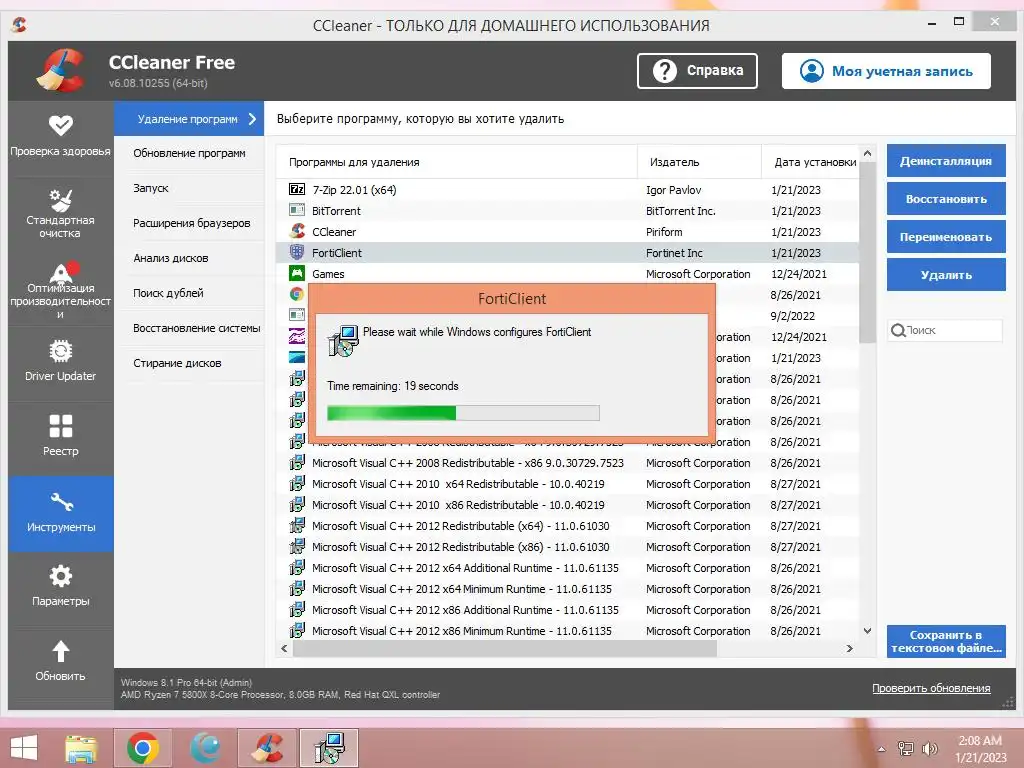The height and width of the screenshot is (768, 1024).
Task: Sort by Издатель column header
Action: 699,162
